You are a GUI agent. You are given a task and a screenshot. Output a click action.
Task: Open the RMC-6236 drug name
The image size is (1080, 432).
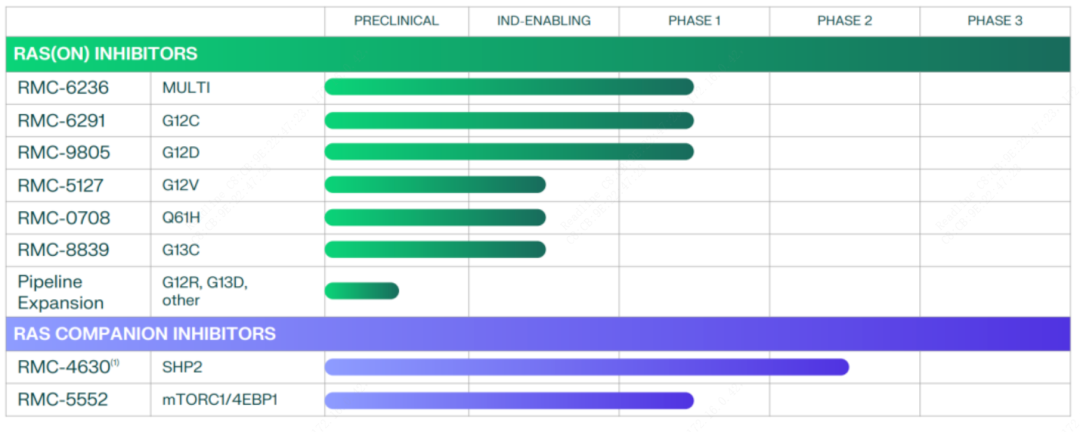pos(63,88)
